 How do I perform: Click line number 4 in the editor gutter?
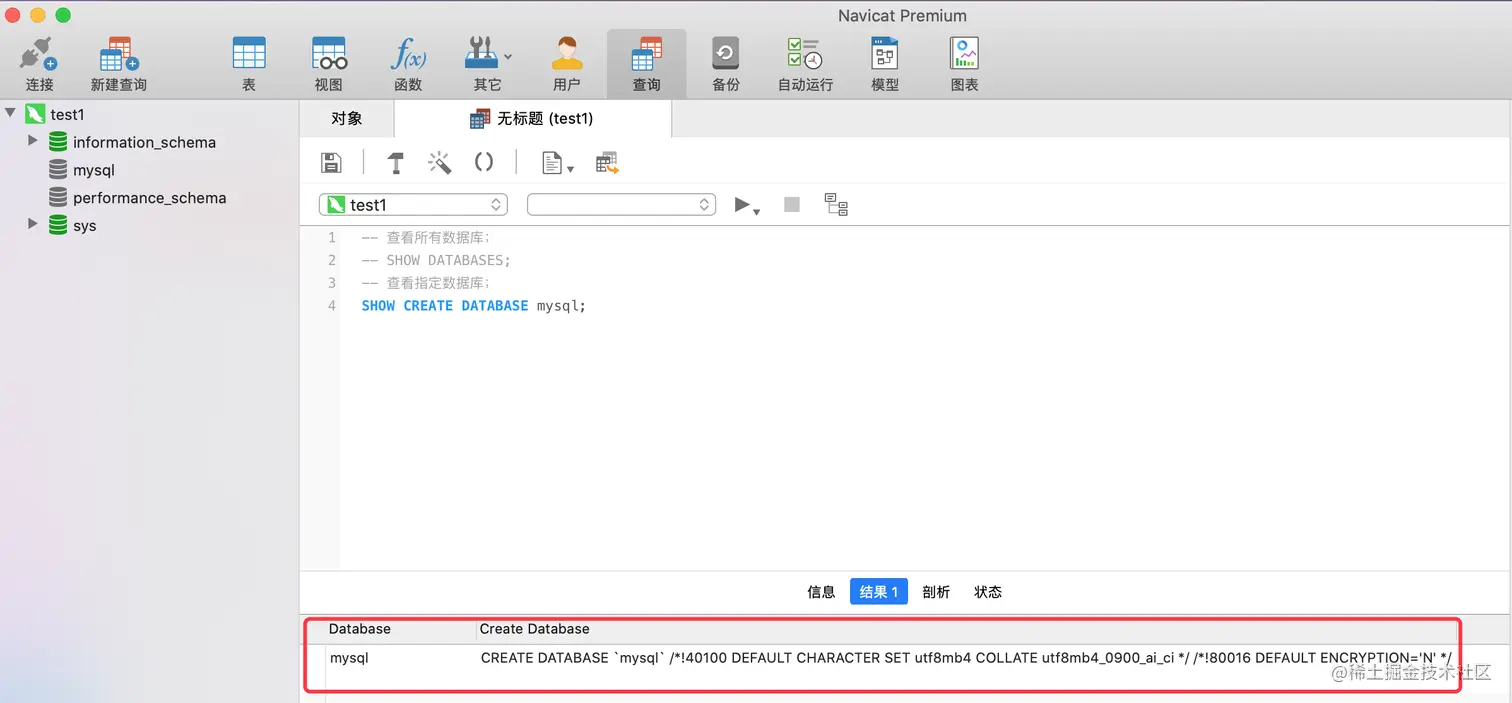332,306
